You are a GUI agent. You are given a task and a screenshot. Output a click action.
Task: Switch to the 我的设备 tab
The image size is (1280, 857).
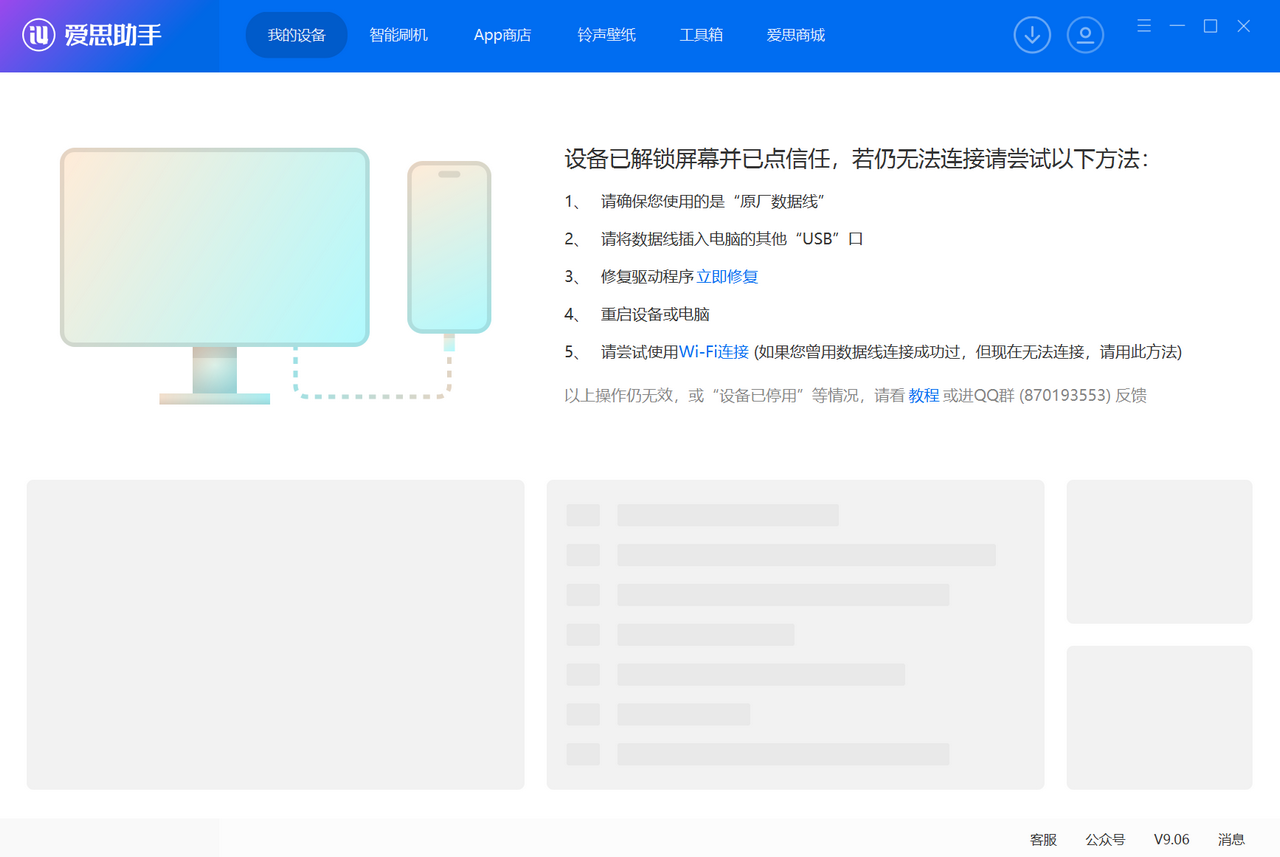point(297,35)
